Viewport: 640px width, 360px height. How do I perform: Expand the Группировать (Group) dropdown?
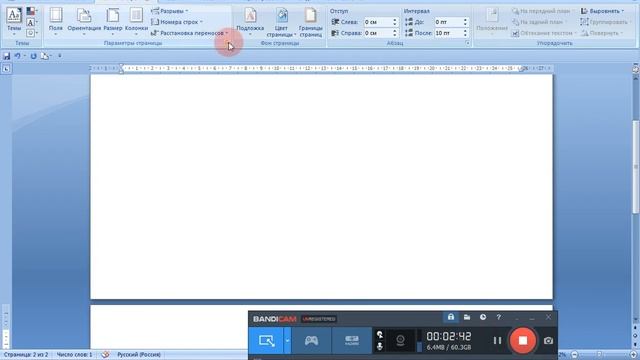(x=606, y=22)
